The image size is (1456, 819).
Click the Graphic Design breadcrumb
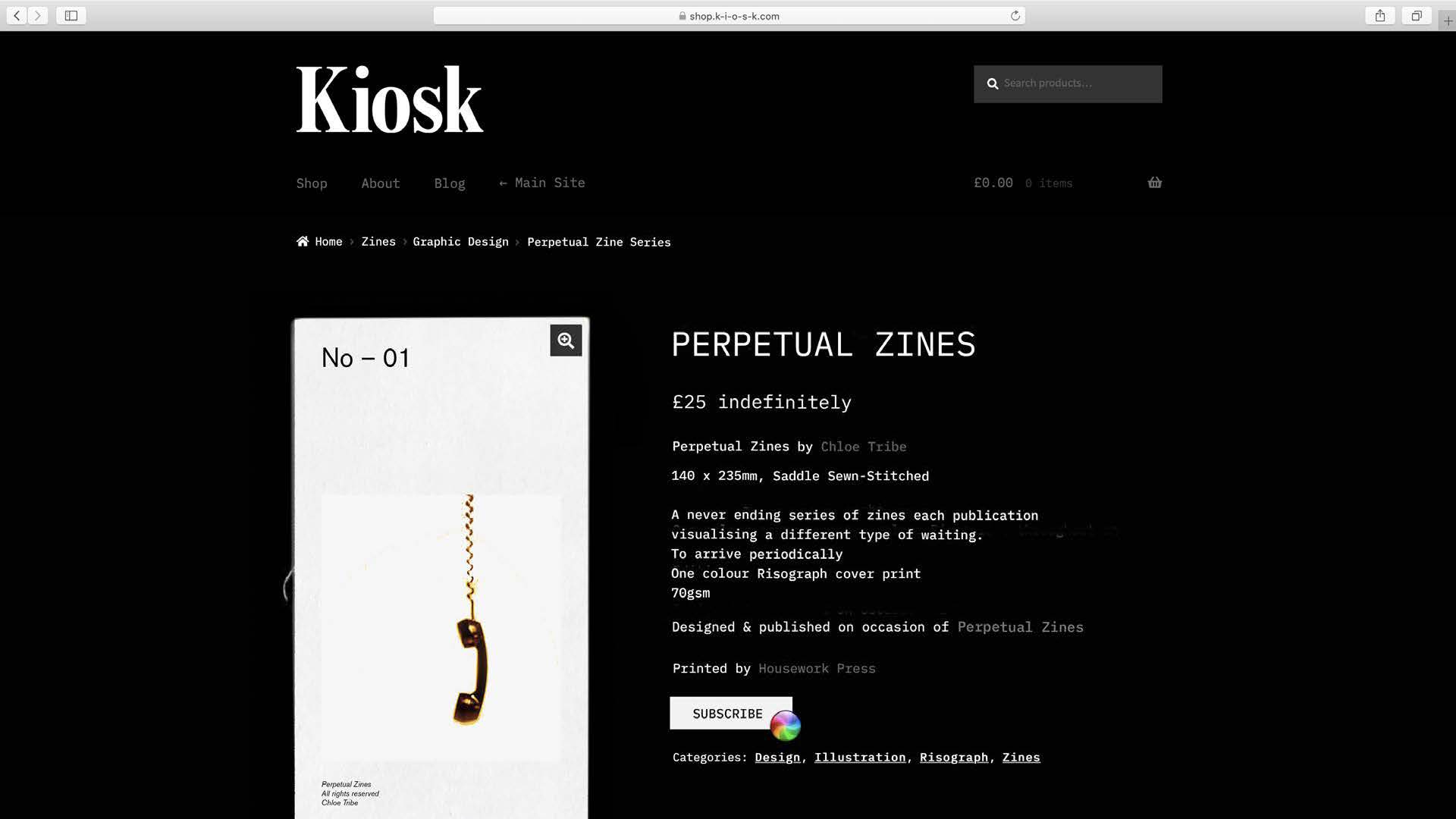[460, 242]
